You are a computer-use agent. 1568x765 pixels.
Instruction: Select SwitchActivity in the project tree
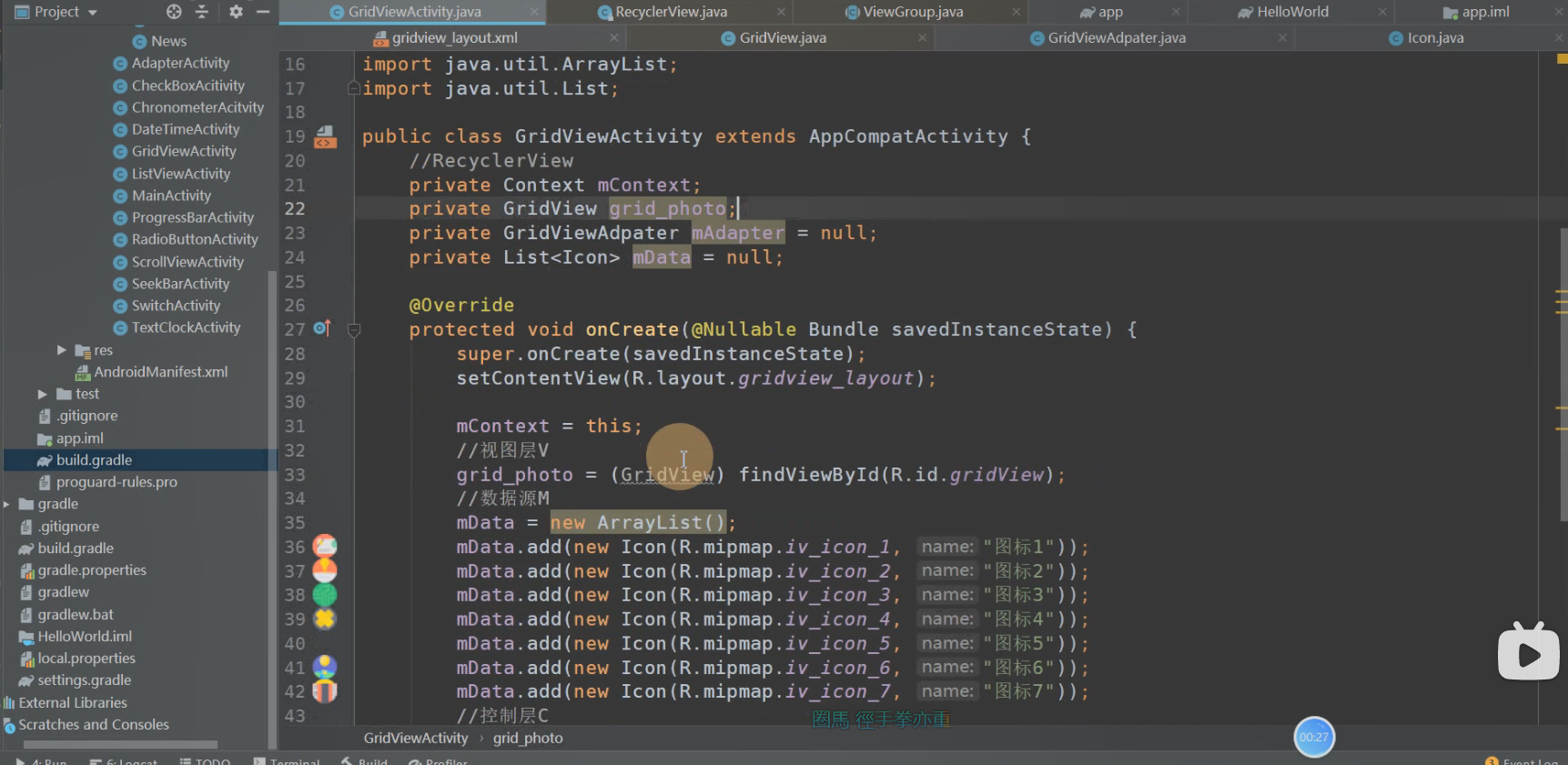(x=176, y=306)
